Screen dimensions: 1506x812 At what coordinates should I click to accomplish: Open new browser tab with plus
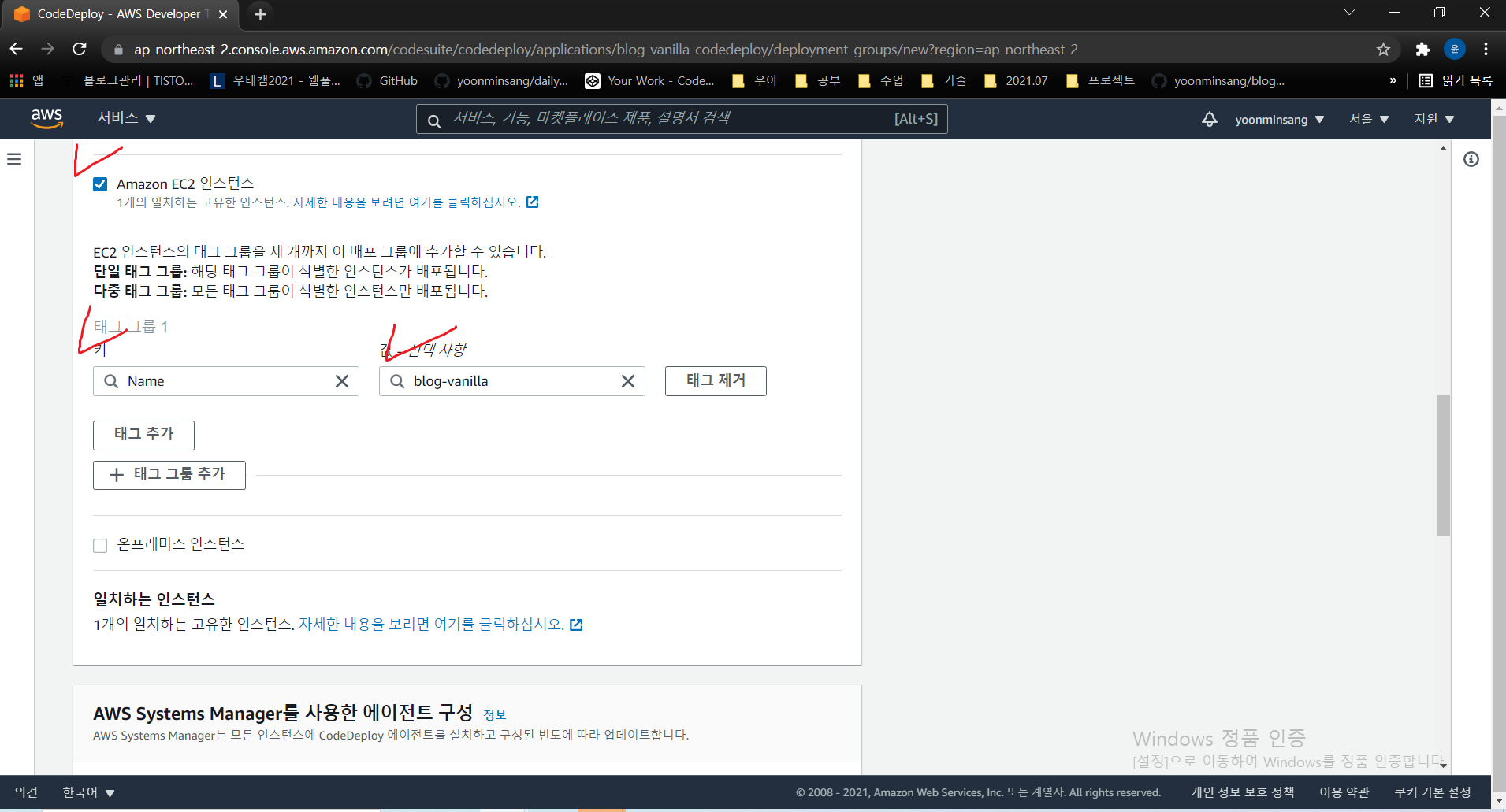260,14
